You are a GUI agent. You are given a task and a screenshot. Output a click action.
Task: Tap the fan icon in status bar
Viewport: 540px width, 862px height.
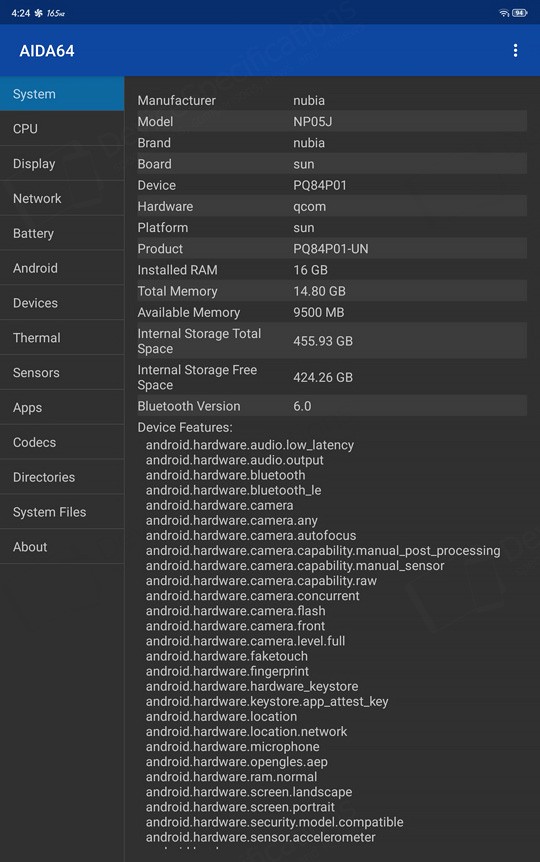point(38,13)
